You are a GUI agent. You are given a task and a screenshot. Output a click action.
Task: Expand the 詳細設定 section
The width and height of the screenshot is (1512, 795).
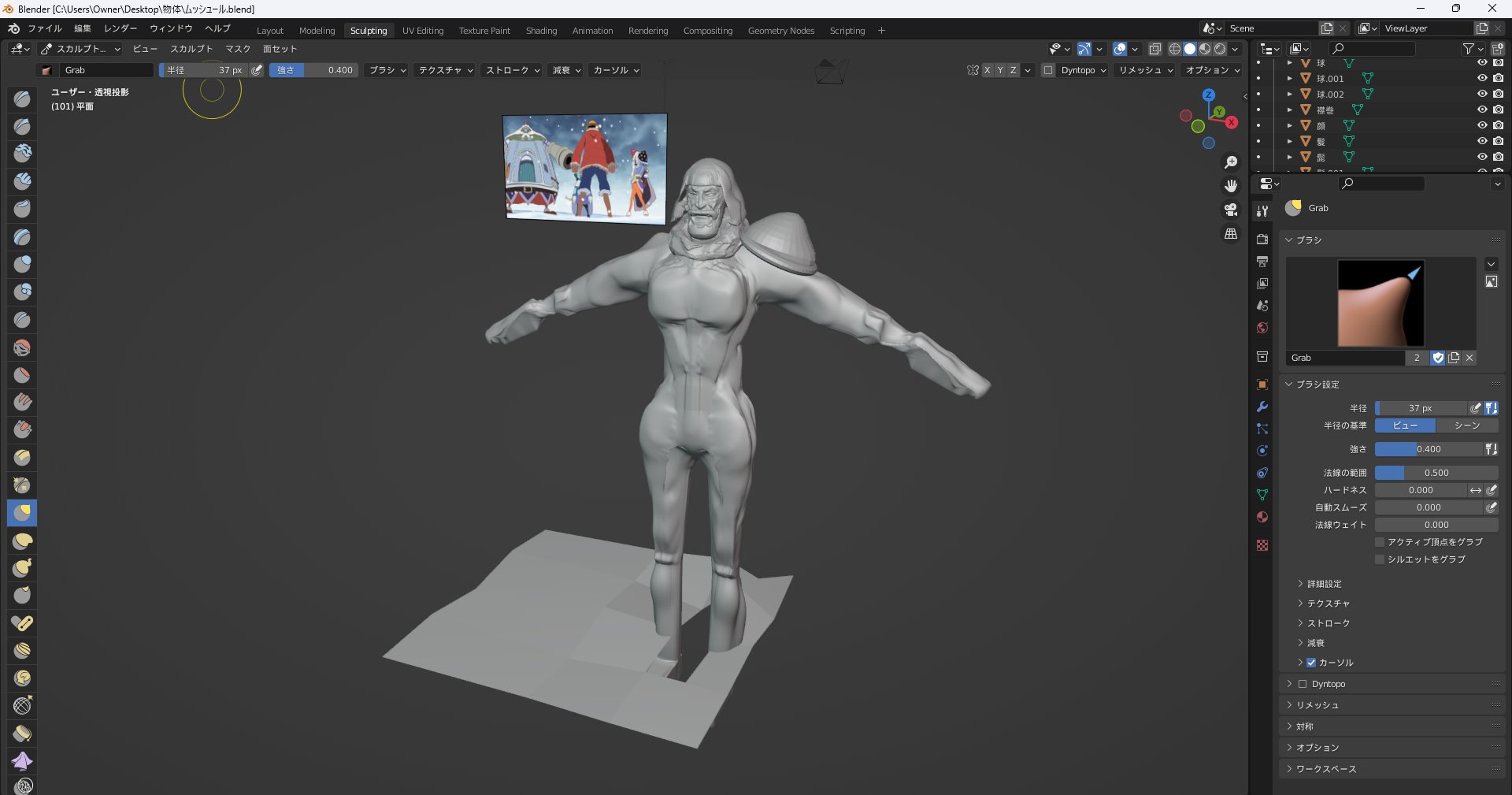[1324, 584]
